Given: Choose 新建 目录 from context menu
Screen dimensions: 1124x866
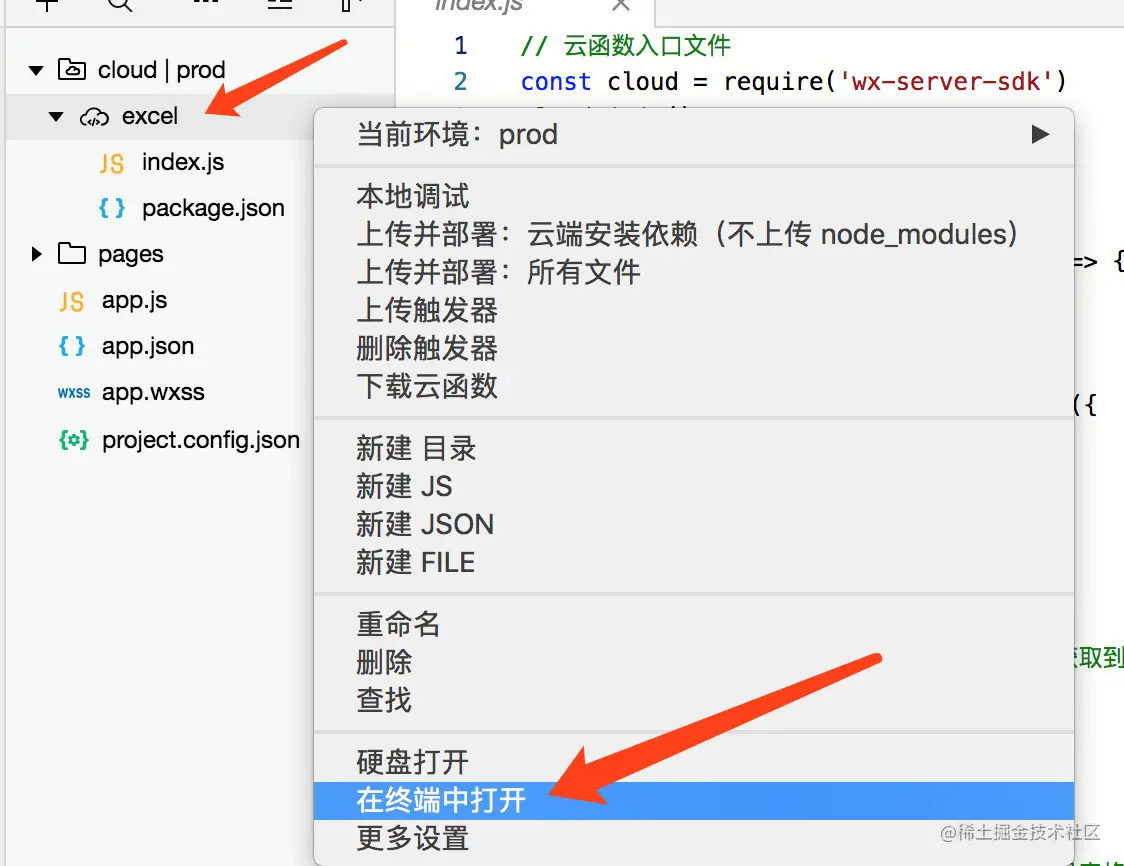Looking at the screenshot, I should (694, 449).
